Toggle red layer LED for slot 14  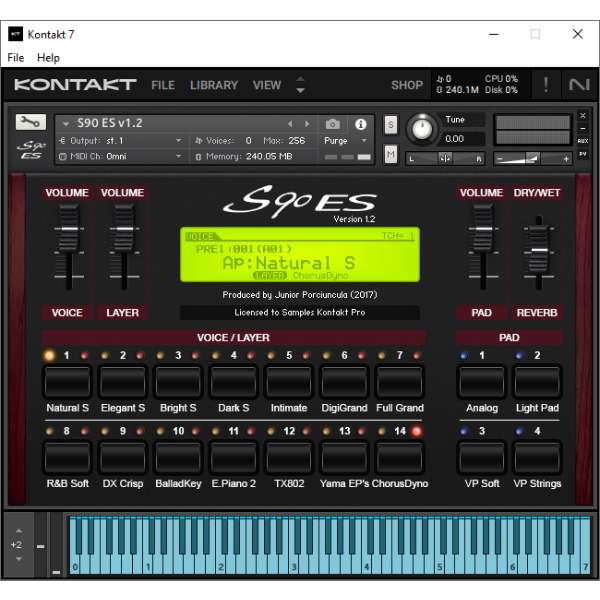[416, 431]
